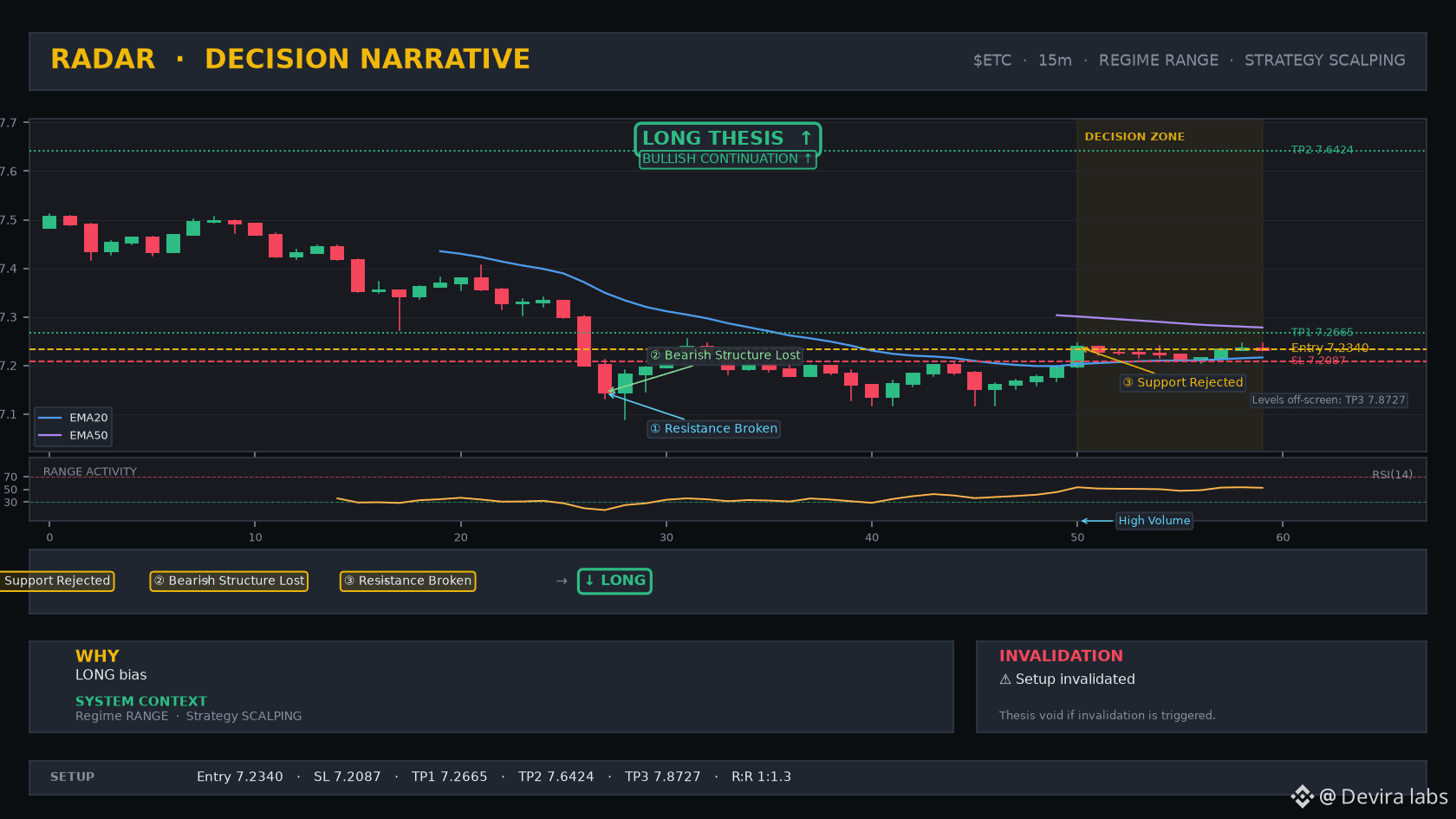1456x819 pixels.
Task: Click the Levels off-screen TP3 note
Action: (1329, 400)
